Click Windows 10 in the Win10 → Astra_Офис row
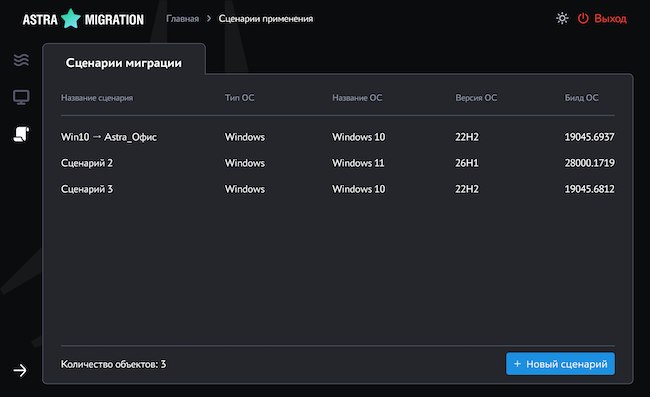Image resolution: width=650 pixels, height=397 pixels. 359,137
